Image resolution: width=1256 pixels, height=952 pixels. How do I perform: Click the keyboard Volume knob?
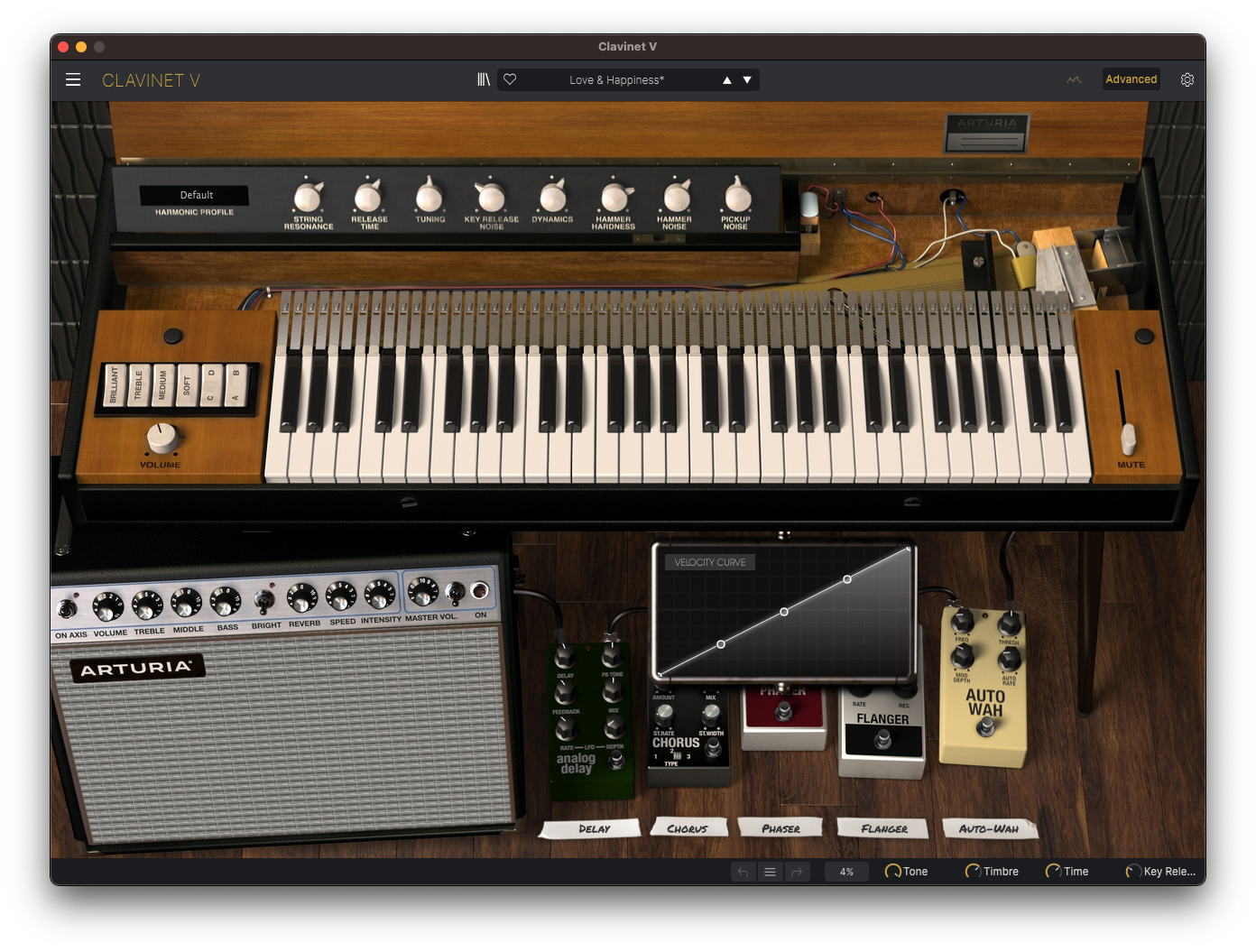tap(162, 439)
